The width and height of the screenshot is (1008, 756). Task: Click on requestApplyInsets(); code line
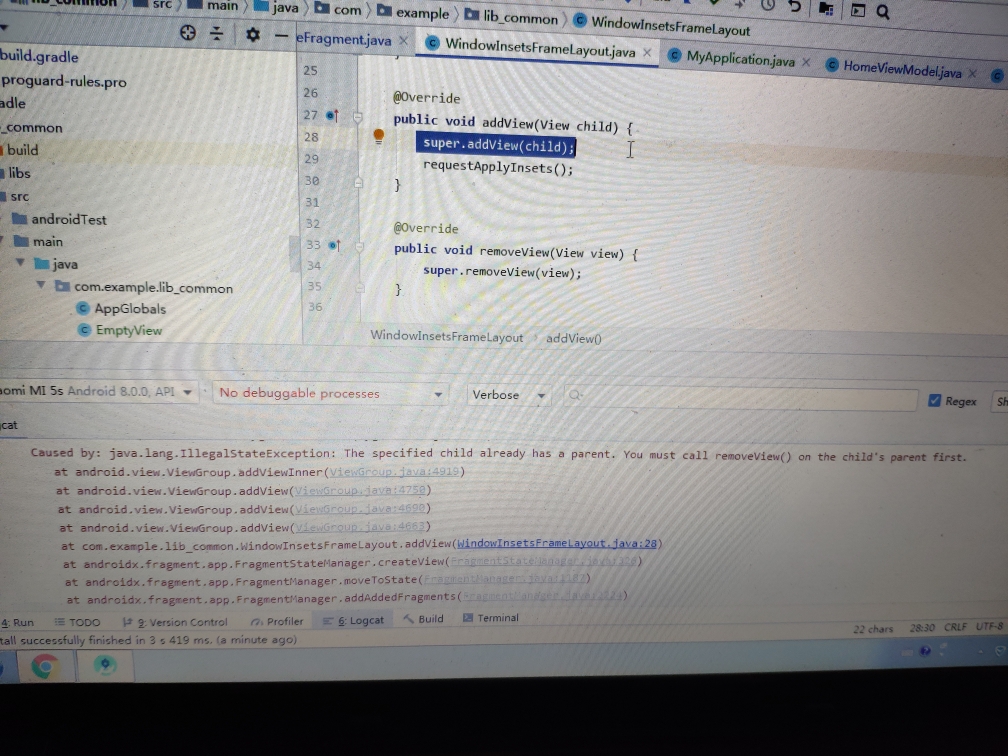(498, 167)
